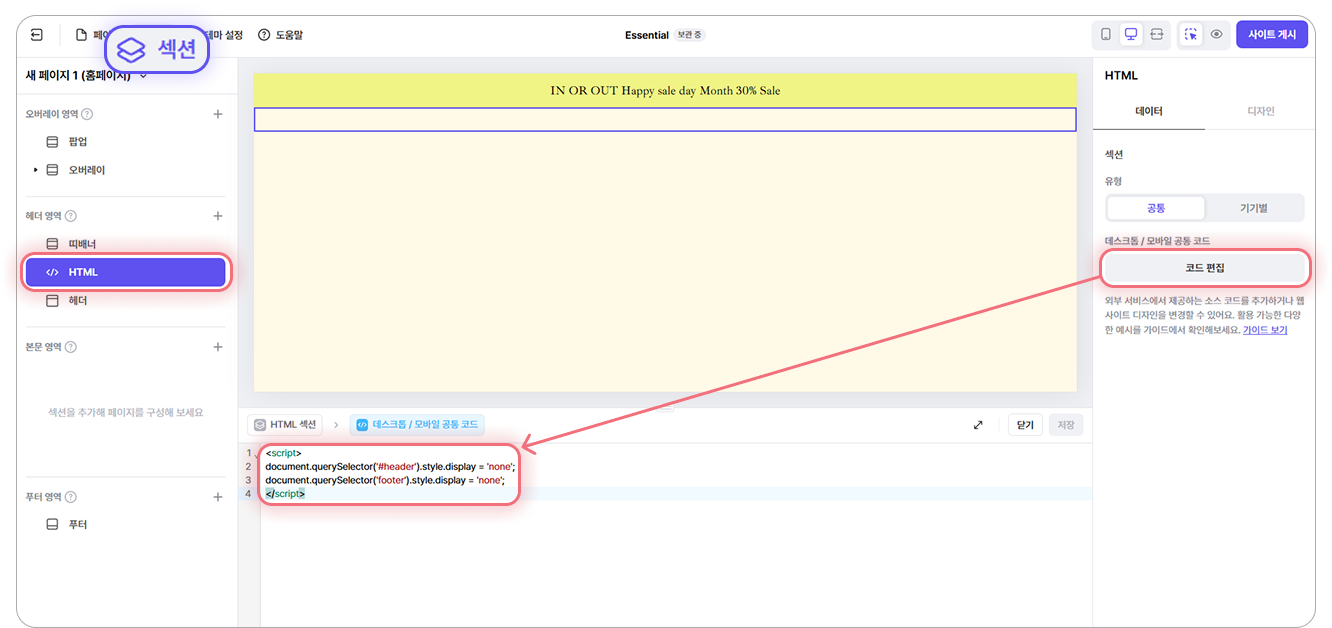Expand the 새 페이지 1 page dropdown
This screenshot has height=628, width=1332.
coord(144,76)
